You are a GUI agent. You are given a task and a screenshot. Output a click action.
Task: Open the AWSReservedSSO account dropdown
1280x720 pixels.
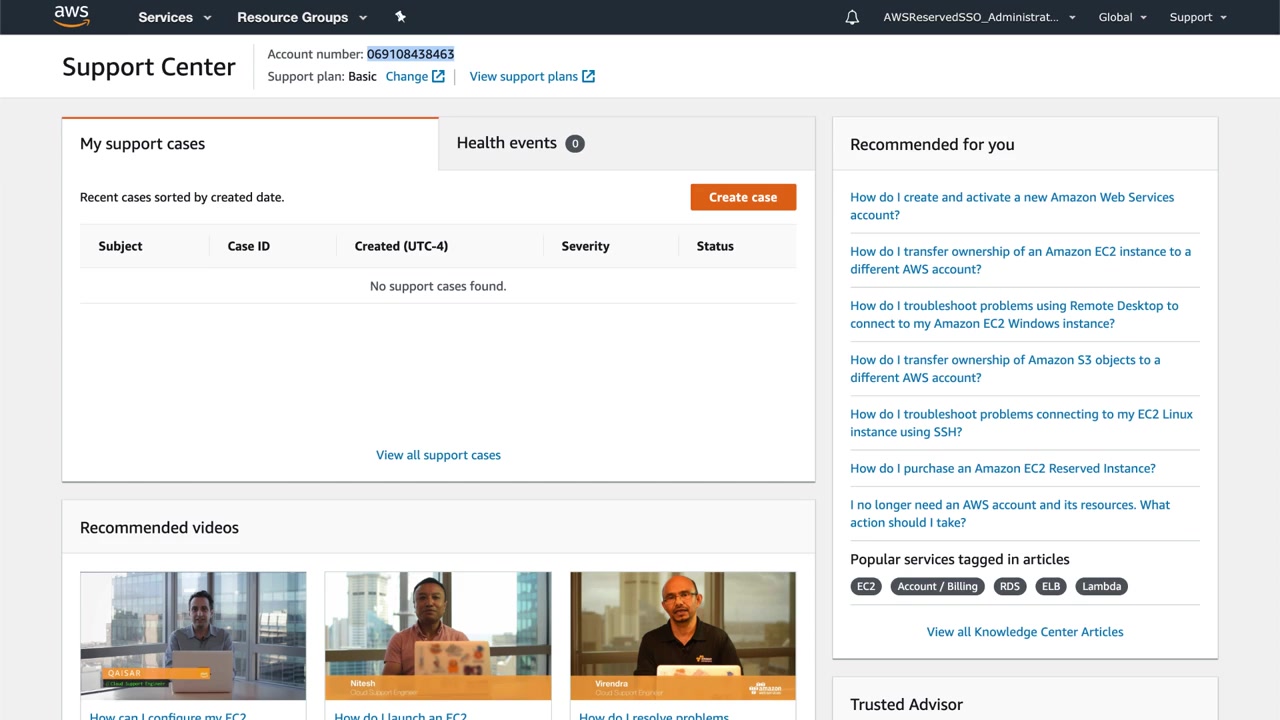point(979,17)
